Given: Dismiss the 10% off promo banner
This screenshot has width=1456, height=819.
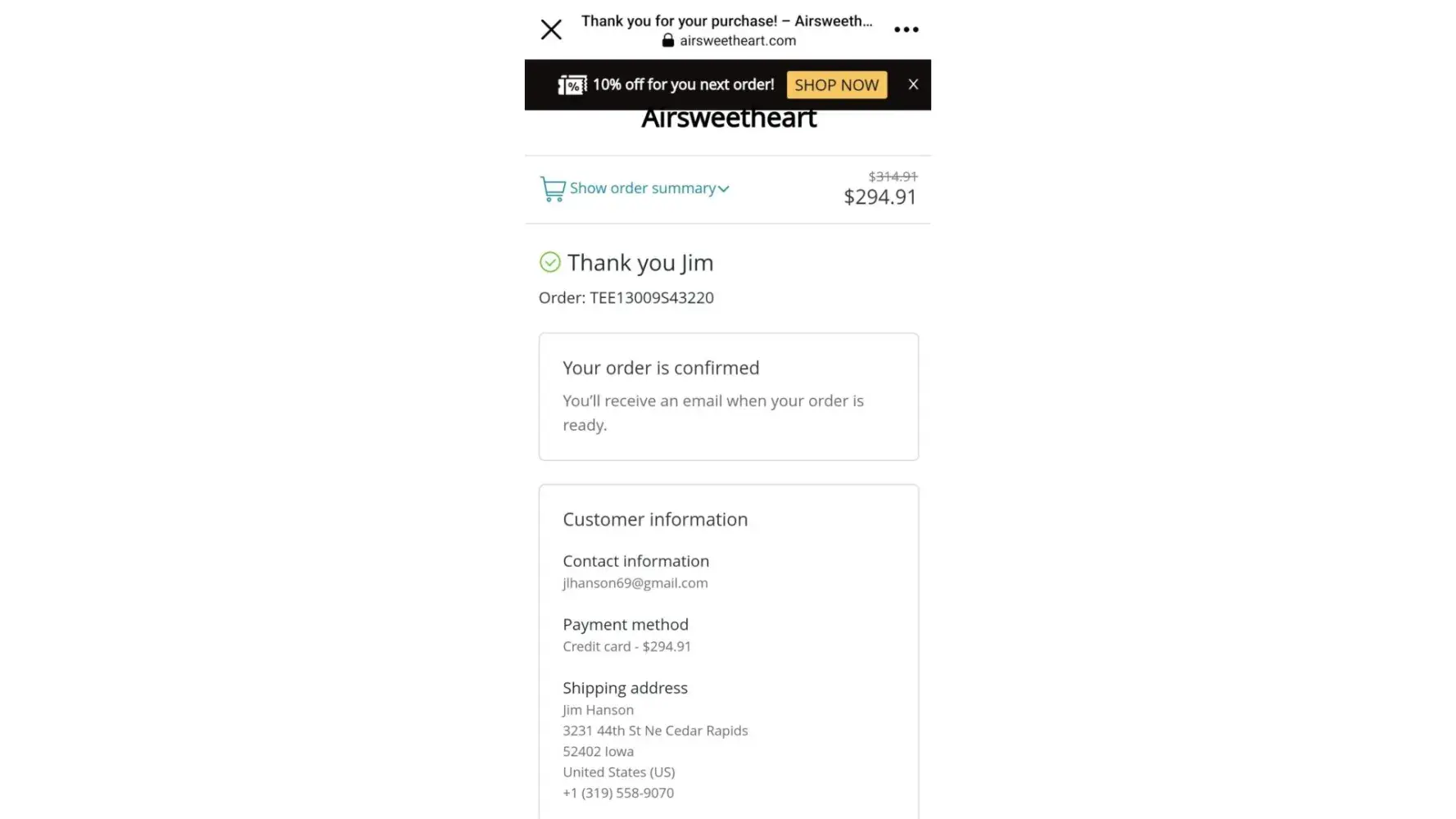Looking at the screenshot, I should (x=913, y=84).
